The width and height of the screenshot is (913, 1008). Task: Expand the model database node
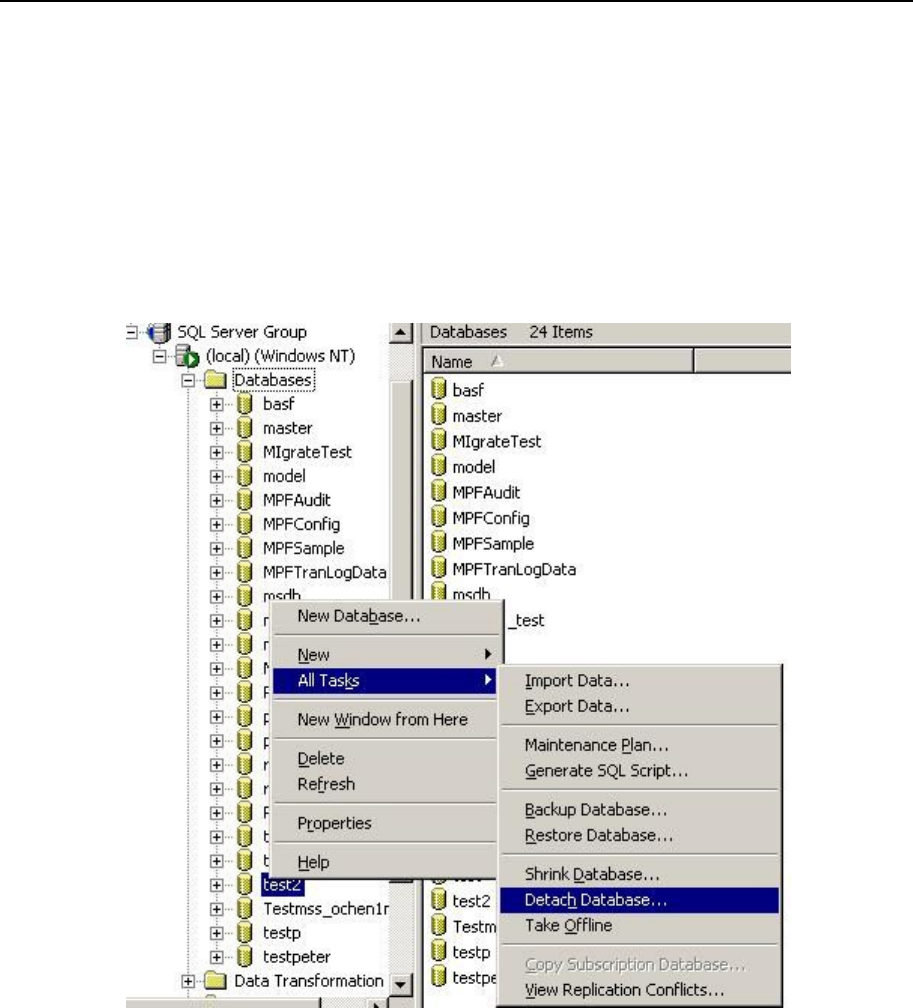click(x=217, y=477)
